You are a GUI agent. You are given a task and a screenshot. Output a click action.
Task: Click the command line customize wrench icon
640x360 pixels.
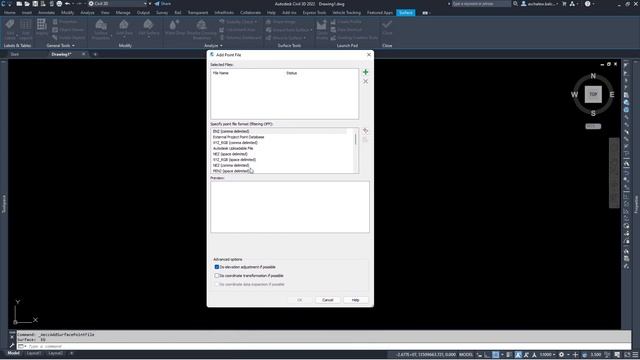(x=12, y=345)
